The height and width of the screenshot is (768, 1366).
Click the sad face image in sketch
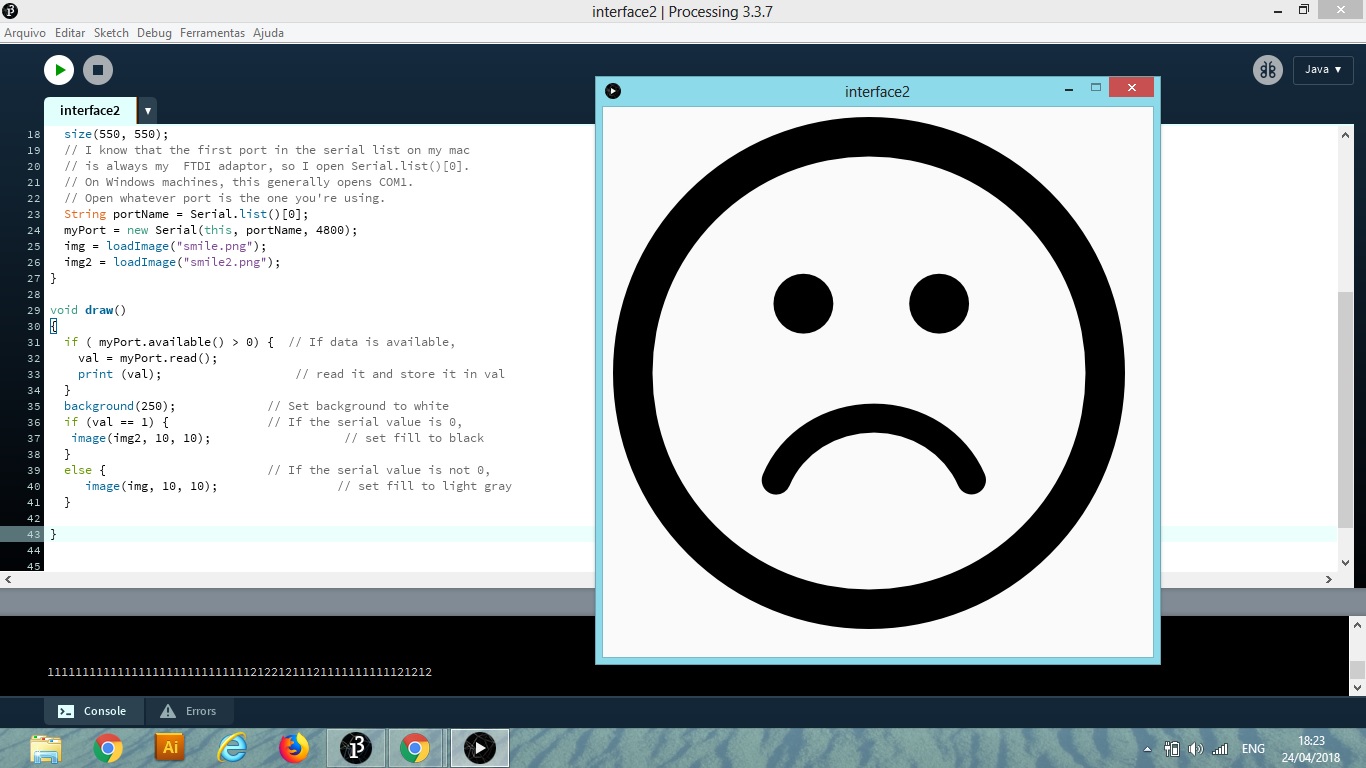click(x=869, y=373)
